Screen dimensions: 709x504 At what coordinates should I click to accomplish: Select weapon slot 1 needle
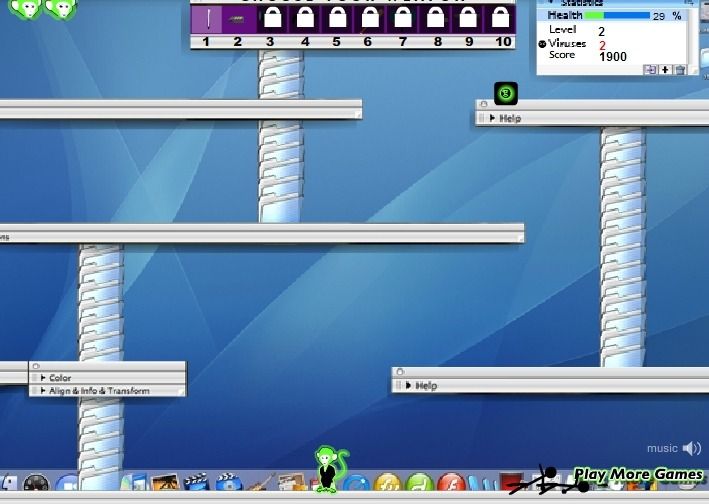(207, 19)
